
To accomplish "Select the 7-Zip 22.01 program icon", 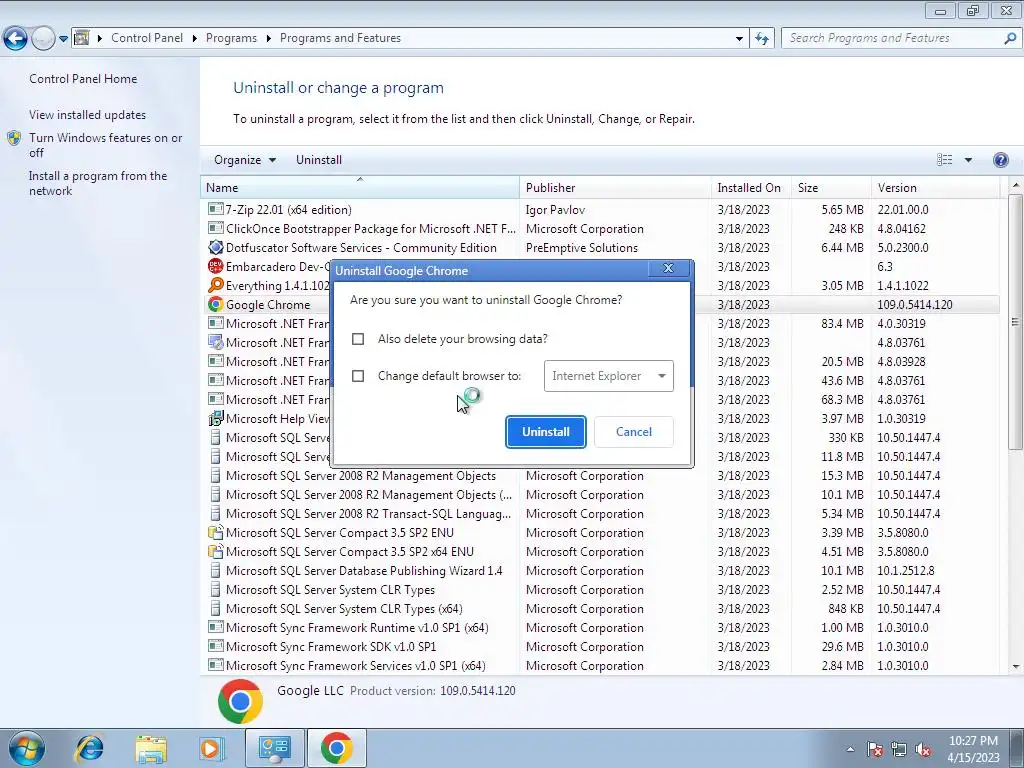I will coord(216,209).
